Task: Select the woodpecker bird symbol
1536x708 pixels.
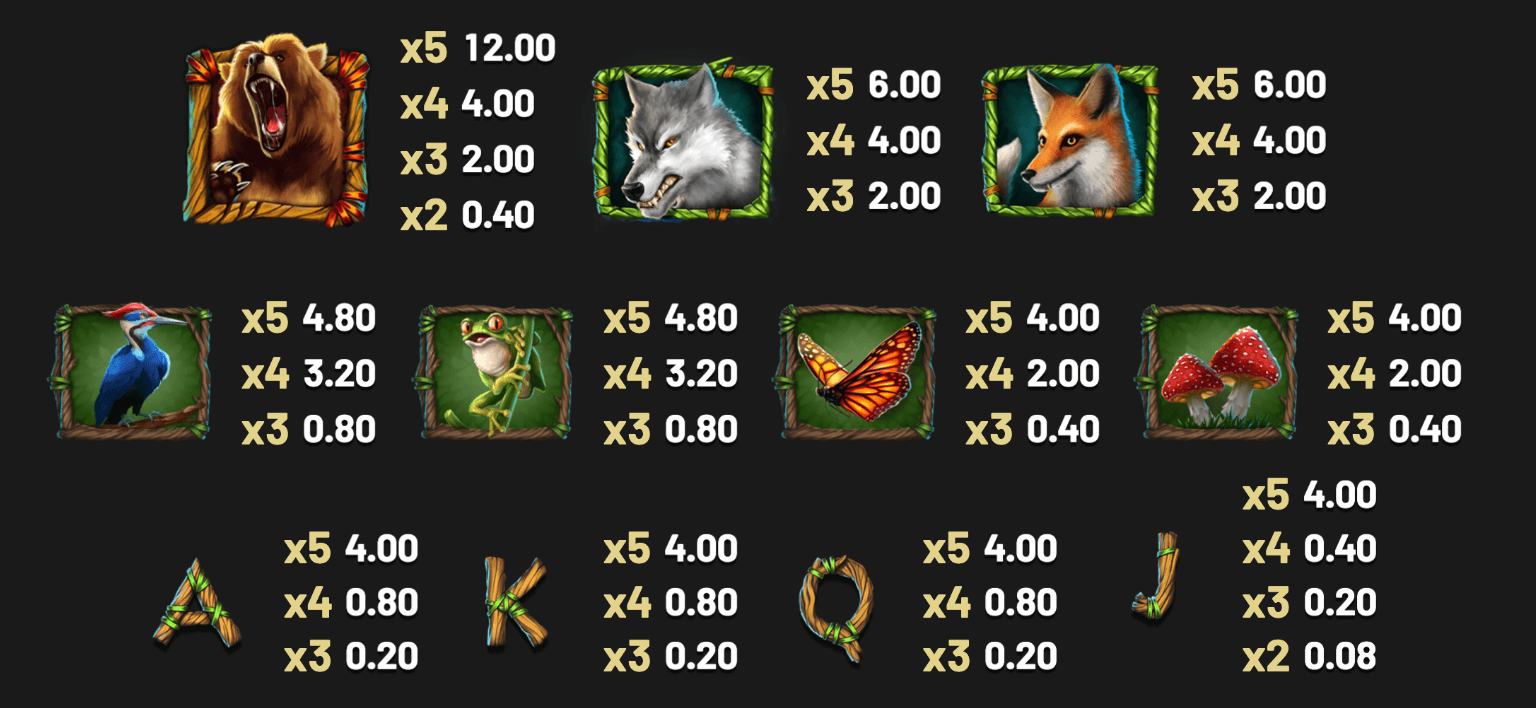Action: pyautogui.click(x=131, y=371)
